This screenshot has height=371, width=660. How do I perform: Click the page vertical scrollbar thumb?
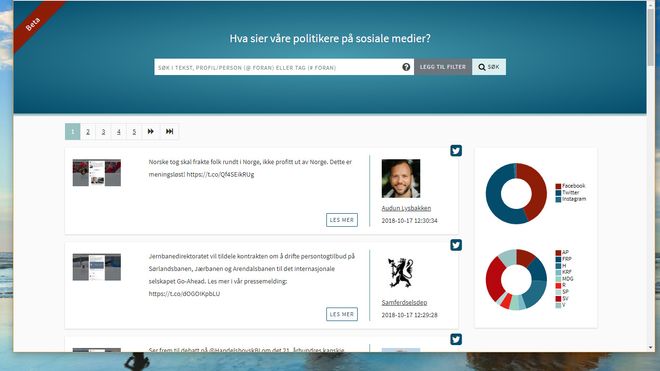coord(651,38)
